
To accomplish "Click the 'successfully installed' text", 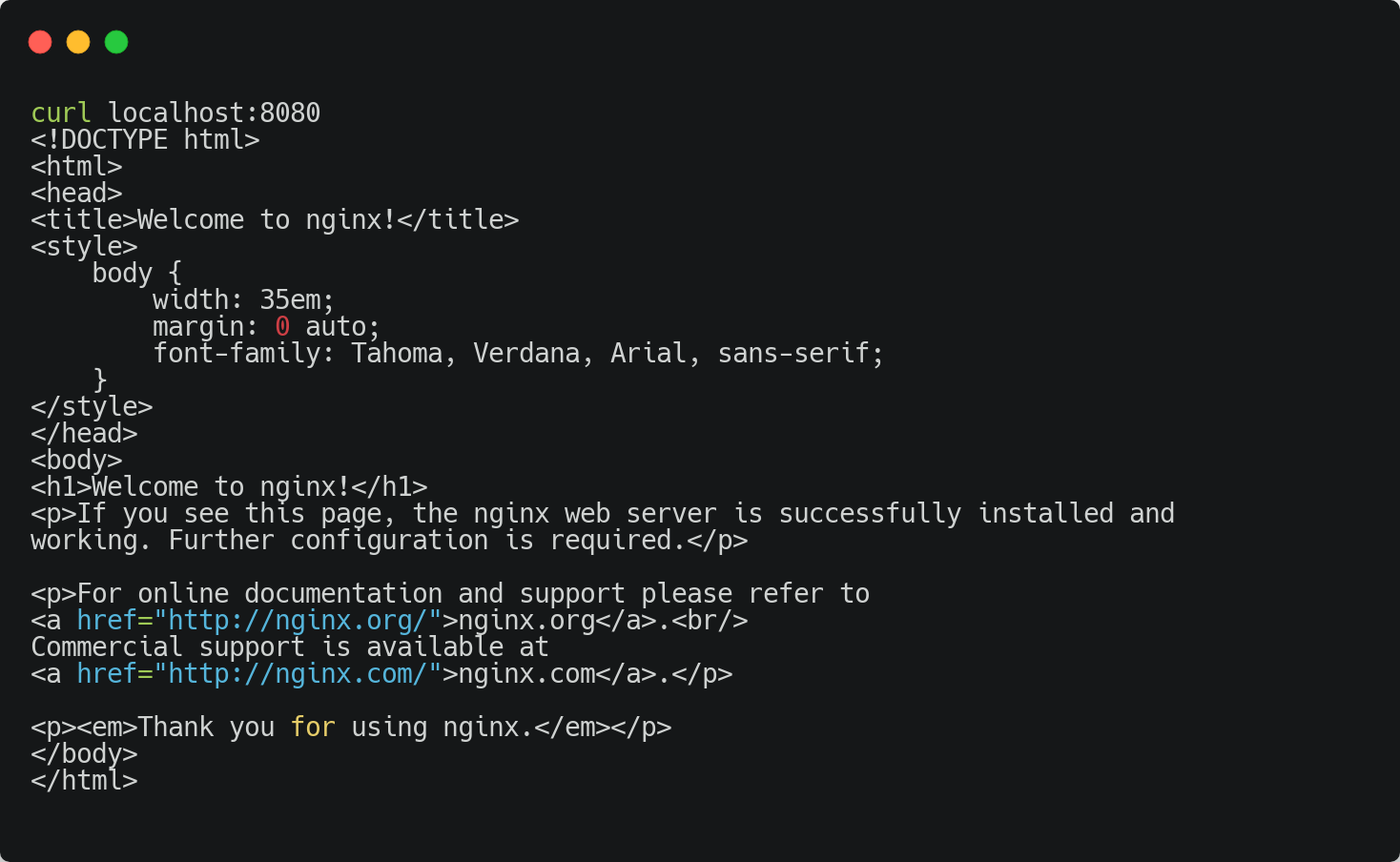I will 946,514.
